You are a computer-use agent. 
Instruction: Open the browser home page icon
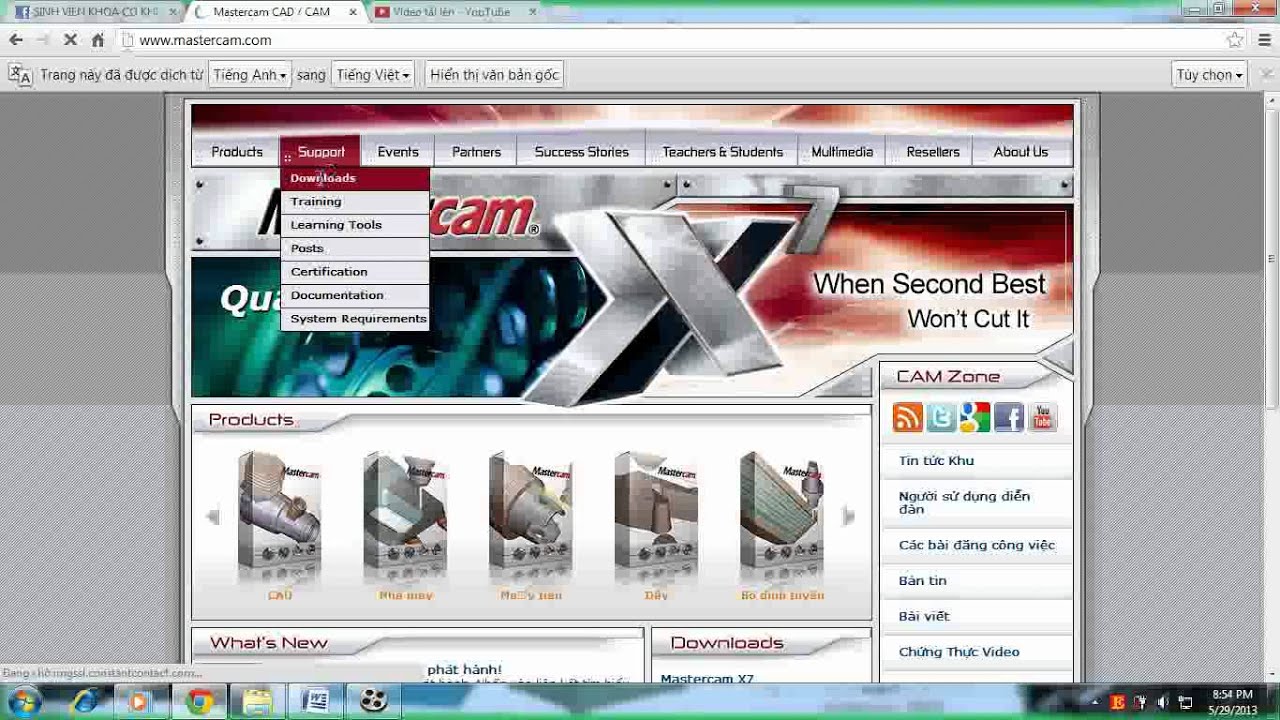[x=97, y=40]
